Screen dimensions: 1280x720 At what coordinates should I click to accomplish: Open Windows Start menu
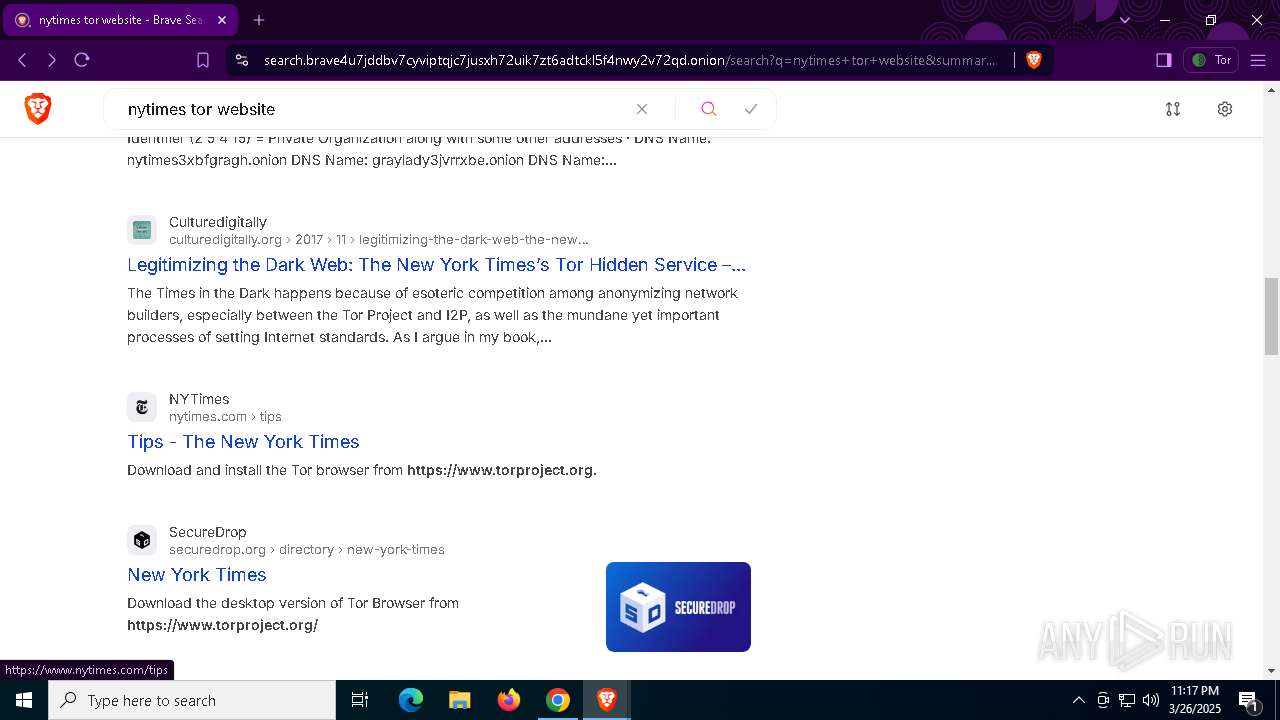point(24,700)
